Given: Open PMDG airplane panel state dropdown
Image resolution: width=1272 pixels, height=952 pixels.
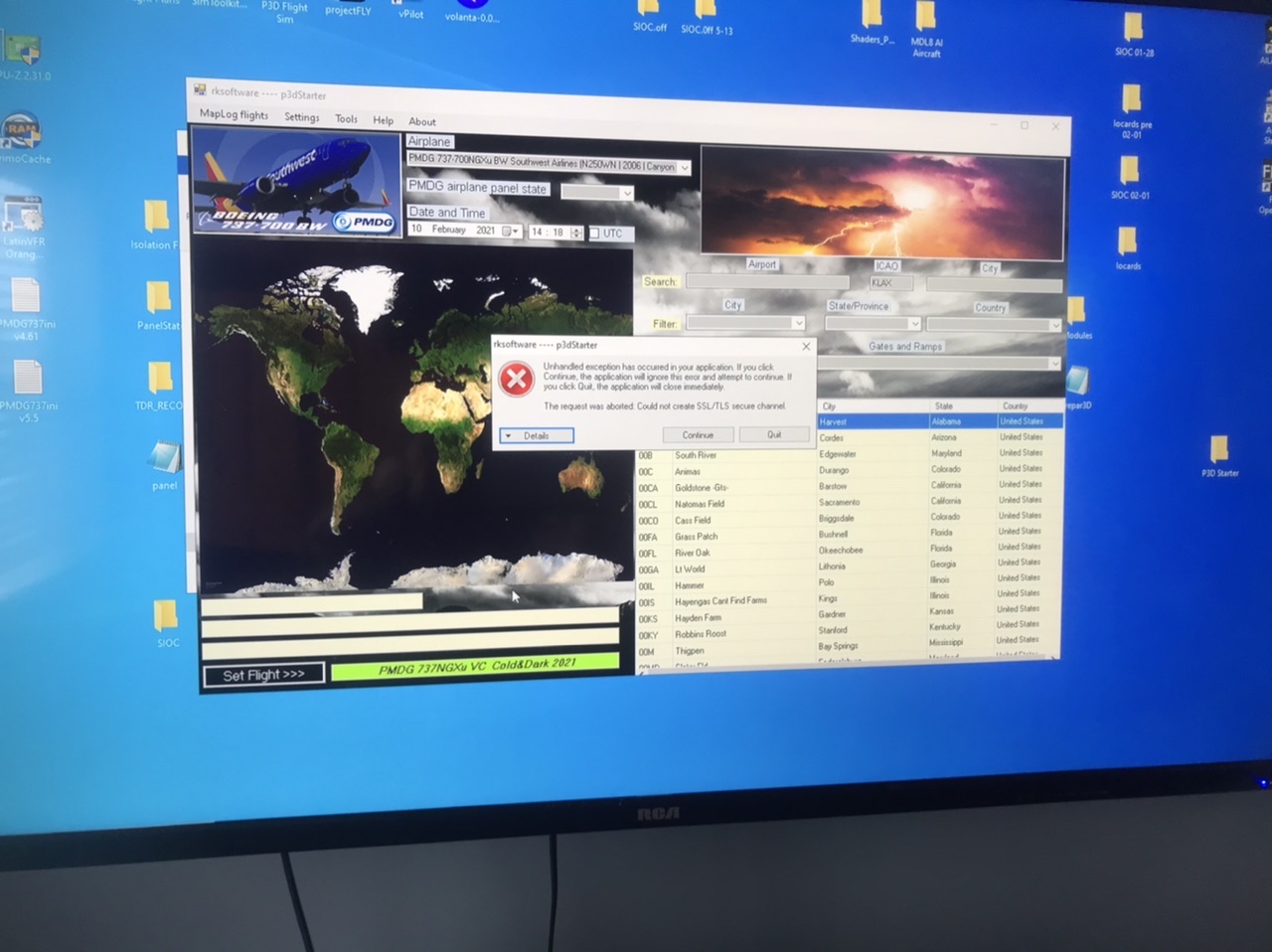Looking at the screenshot, I should coord(626,193).
